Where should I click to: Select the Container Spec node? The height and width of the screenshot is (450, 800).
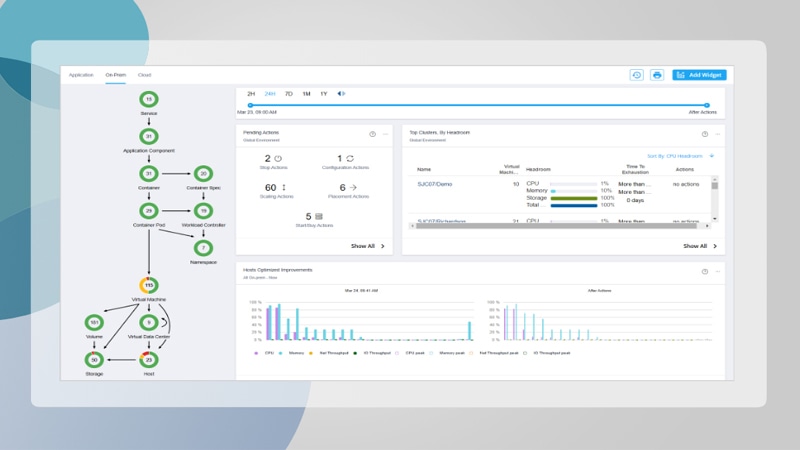point(203,173)
